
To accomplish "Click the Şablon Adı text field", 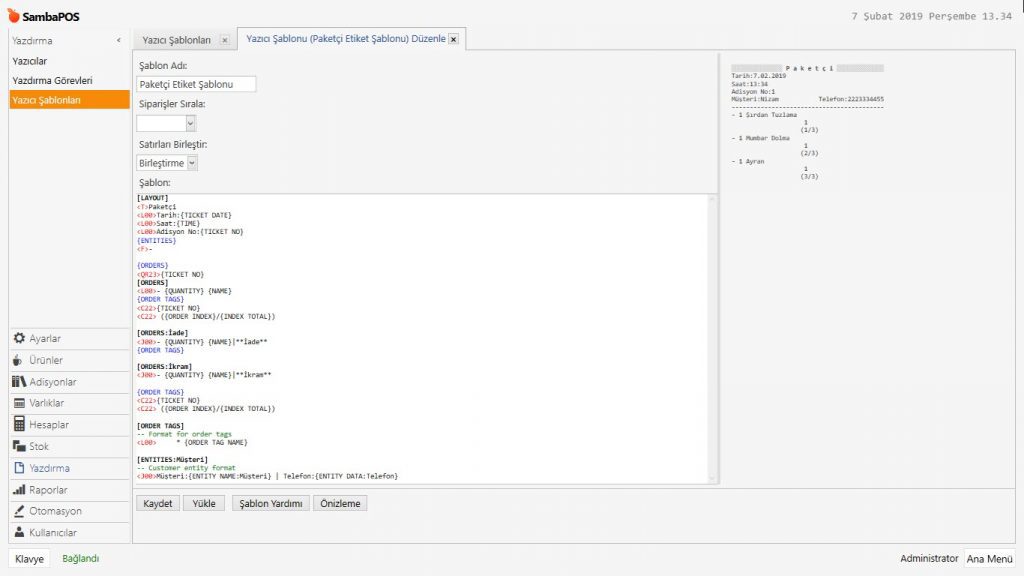I will click(196, 84).
